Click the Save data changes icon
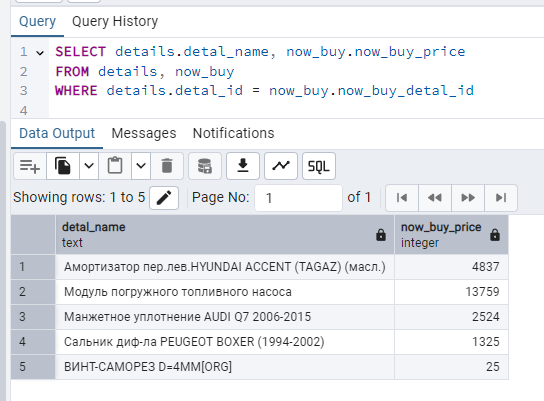 205,166
